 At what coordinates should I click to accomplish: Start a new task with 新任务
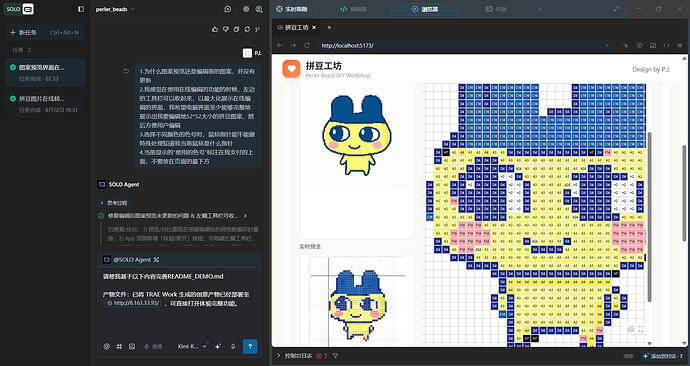(x=45, y=33)
